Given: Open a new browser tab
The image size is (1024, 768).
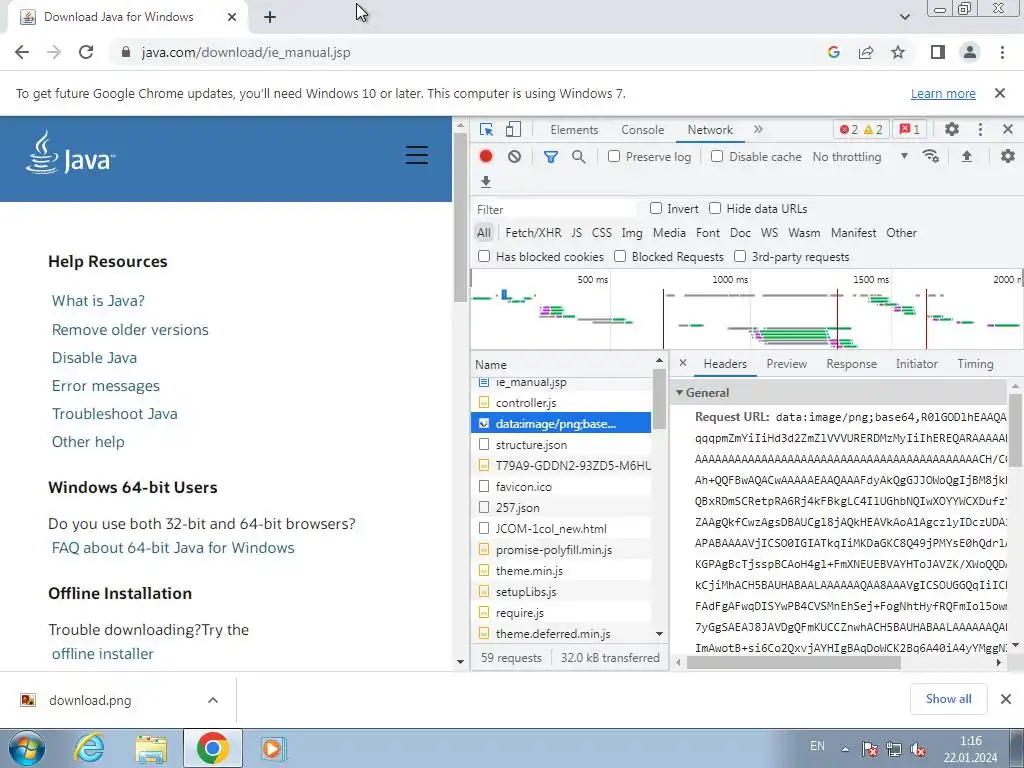Looking at the screenshot, I should pos(270,17).
